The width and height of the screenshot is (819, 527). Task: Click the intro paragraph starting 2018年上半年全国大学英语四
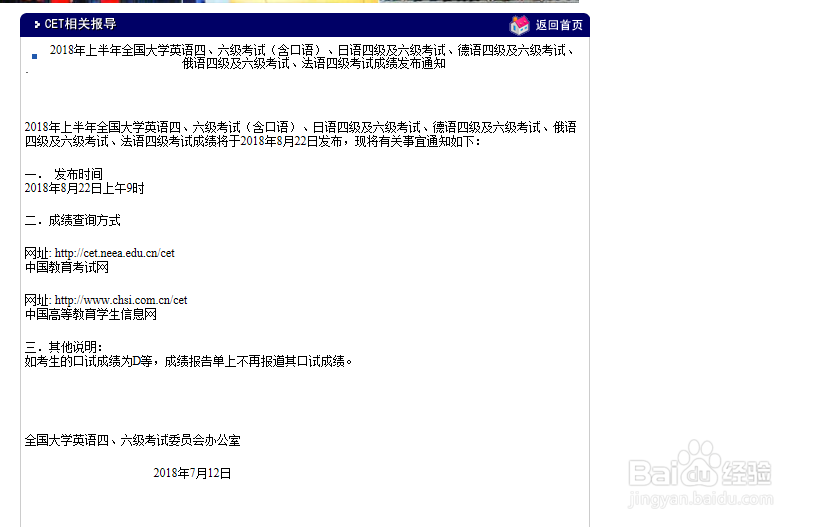300,134
